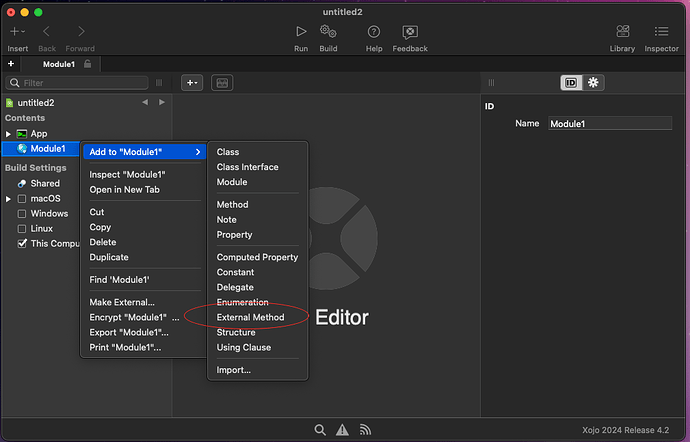
Task: Select the Module1 tab
Action: (x=60, y=64)
